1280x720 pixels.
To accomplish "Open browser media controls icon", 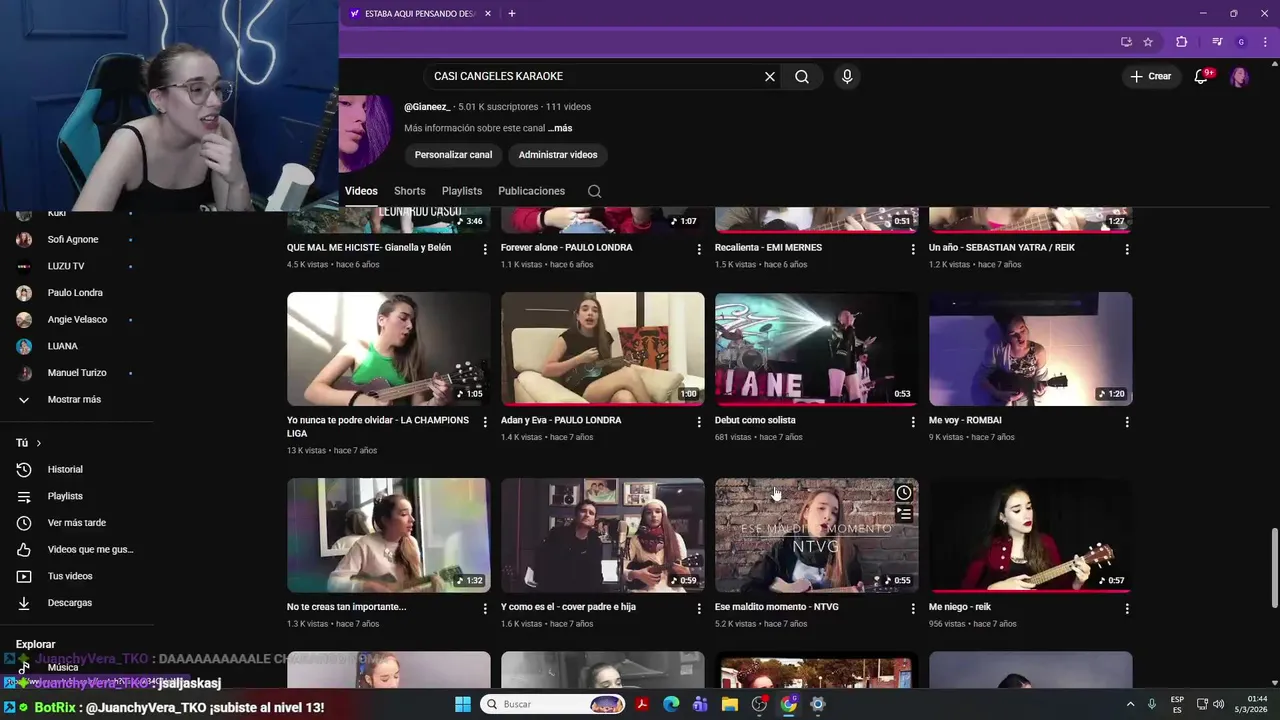I will coord(1217,42).
